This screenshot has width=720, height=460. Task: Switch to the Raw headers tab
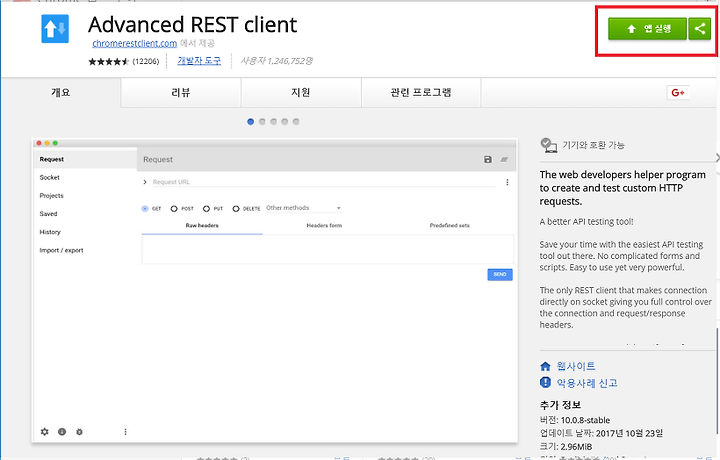click(x=202, y=225)
